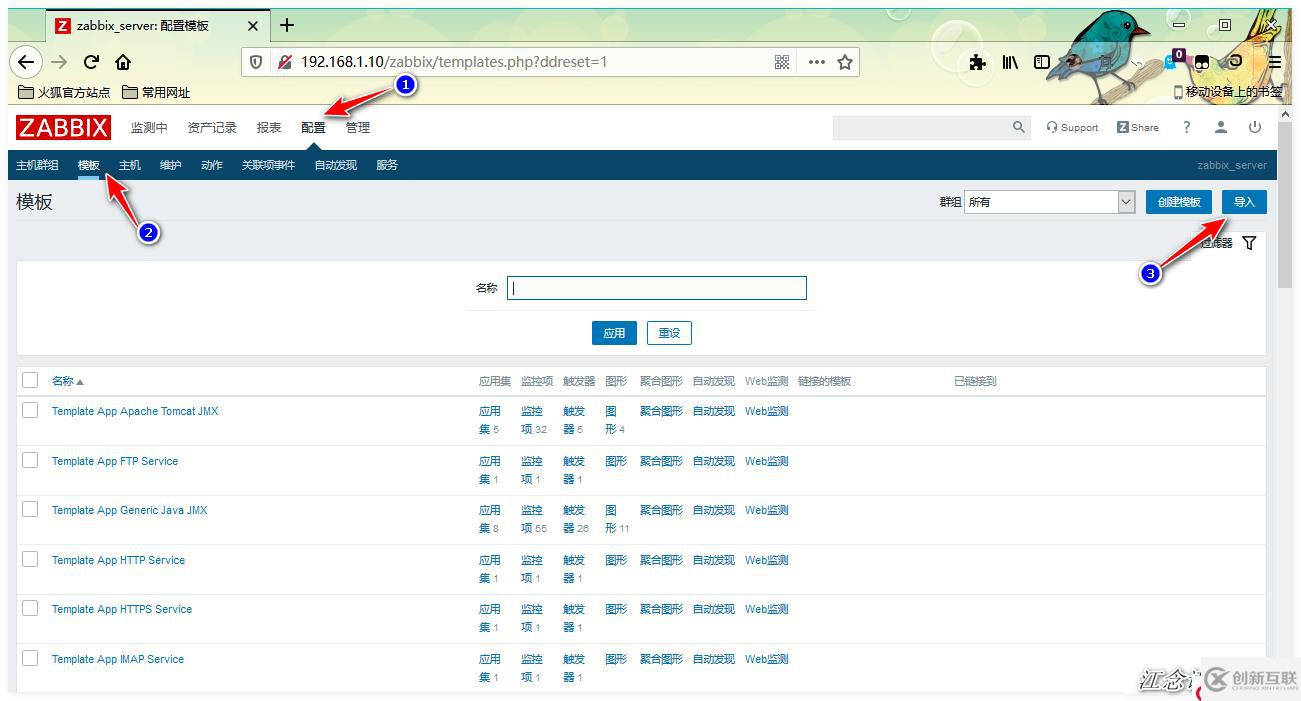Check the Template App Generic Java JMX row

(x=30, y=509)
